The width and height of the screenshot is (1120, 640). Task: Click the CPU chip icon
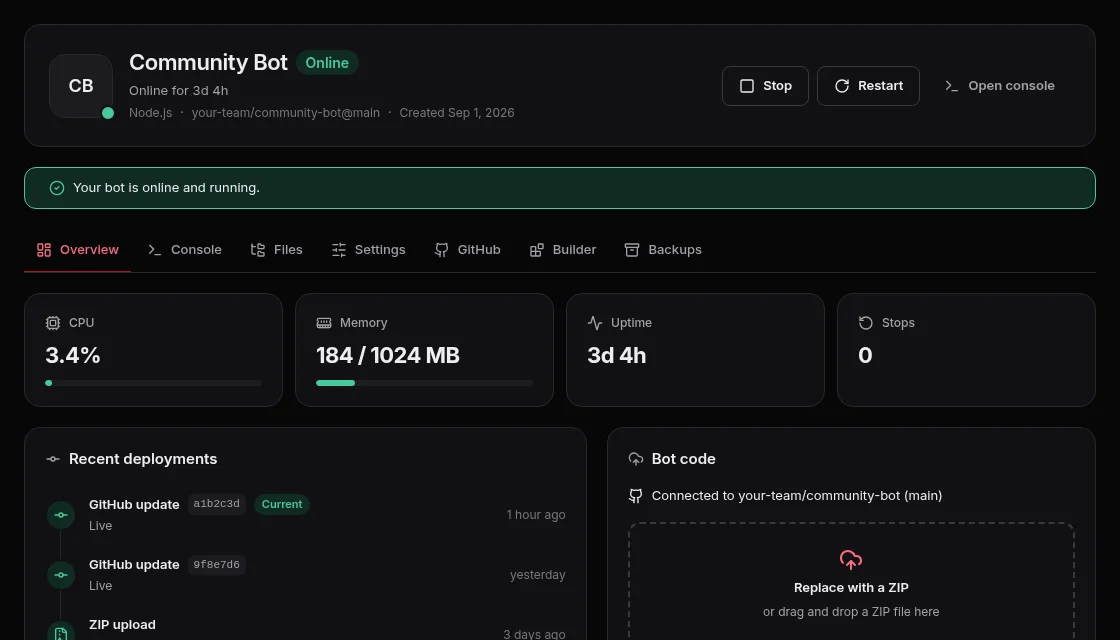click(x=53, y=323)
